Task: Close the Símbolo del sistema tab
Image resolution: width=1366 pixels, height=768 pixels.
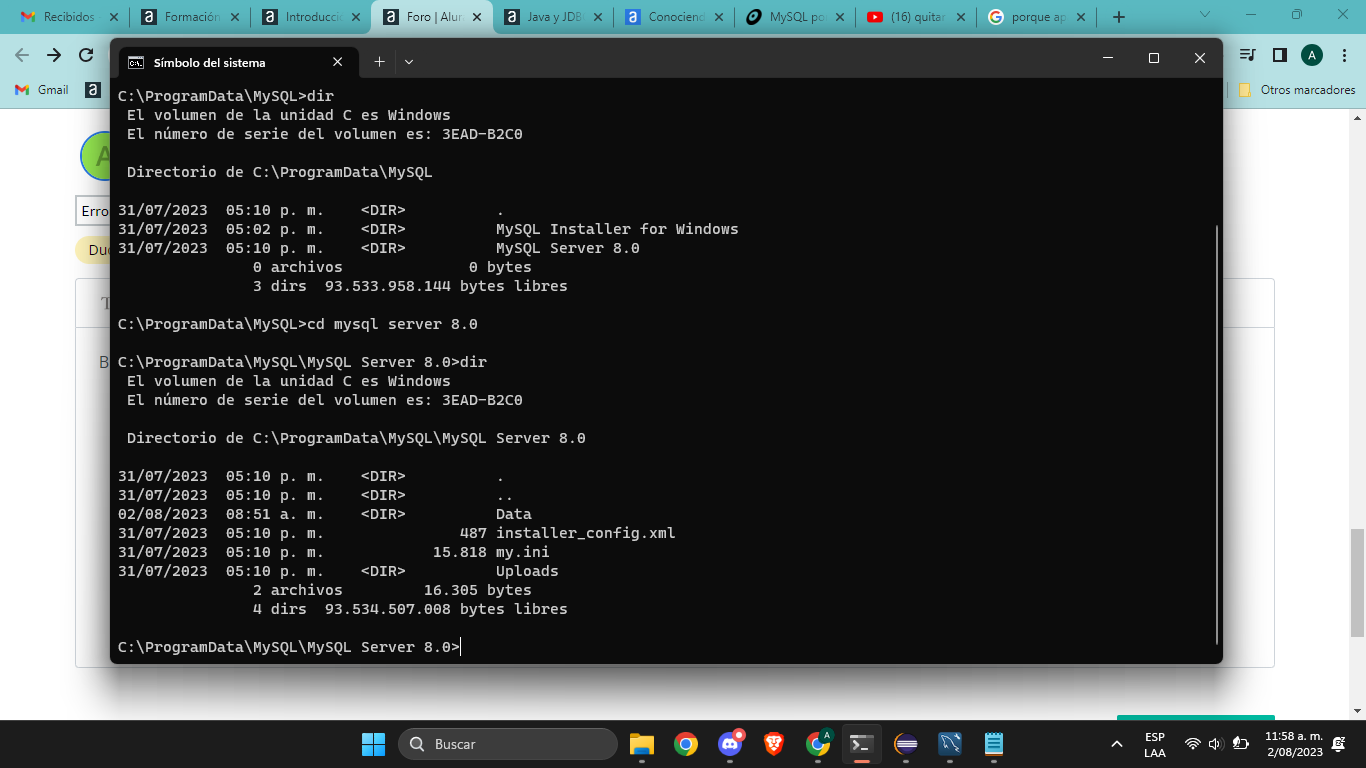Action: pos(337,61)
